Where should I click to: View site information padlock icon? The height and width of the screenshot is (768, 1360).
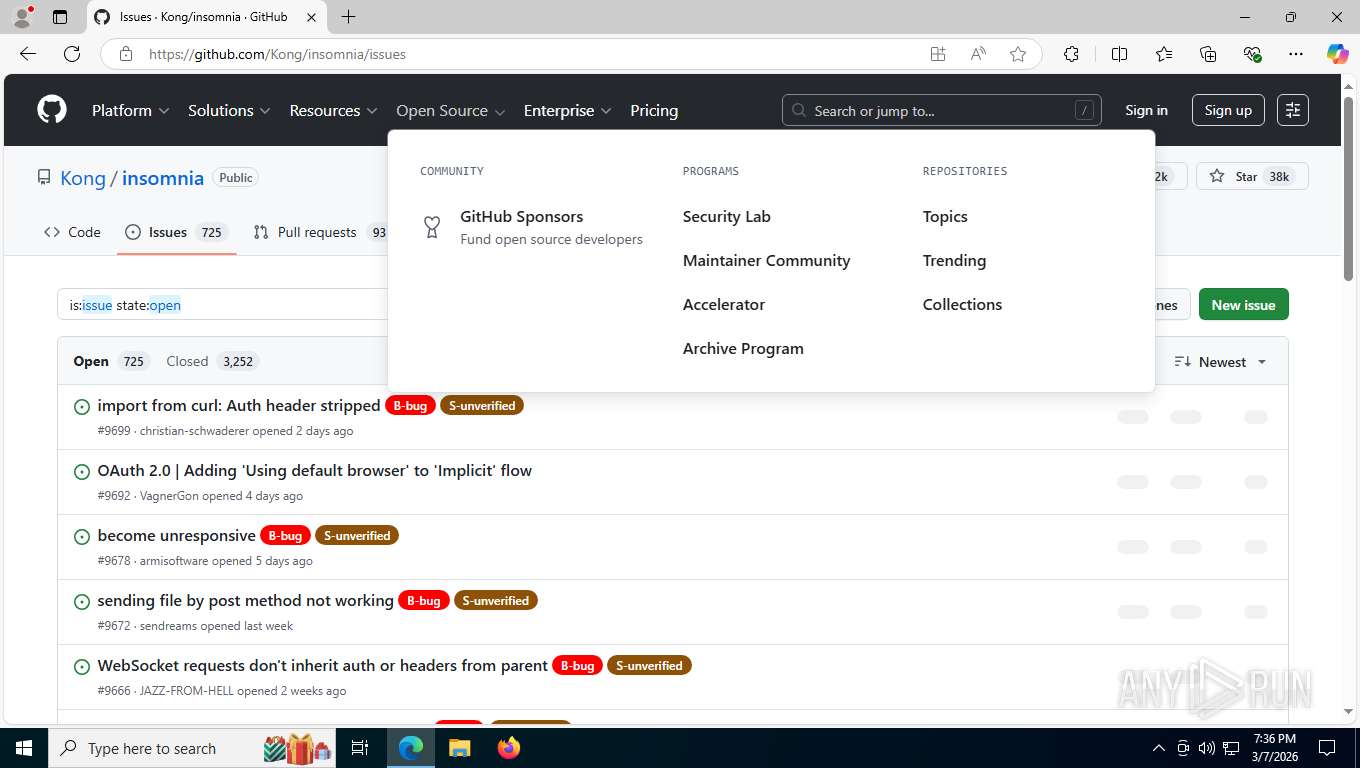click(x=126, y=54)
